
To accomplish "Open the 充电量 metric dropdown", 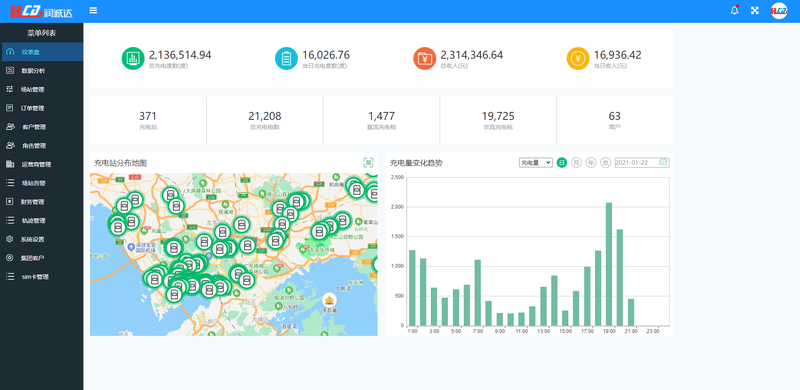I will (x=536, y=162).
